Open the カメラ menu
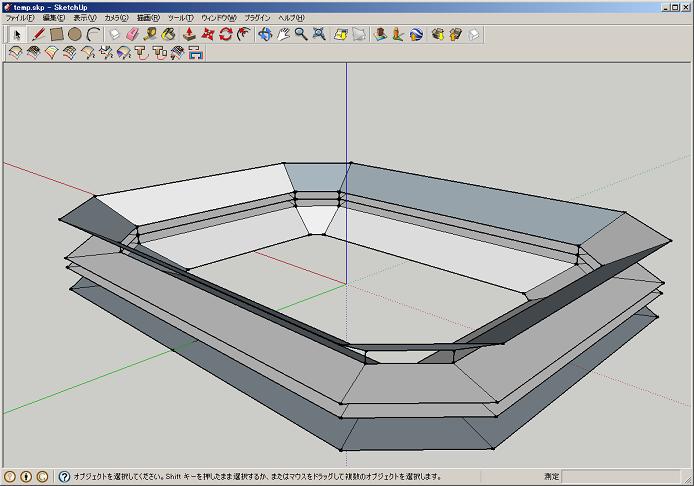Viewport: 694px width, 486px height. click(x=116, y=18)
